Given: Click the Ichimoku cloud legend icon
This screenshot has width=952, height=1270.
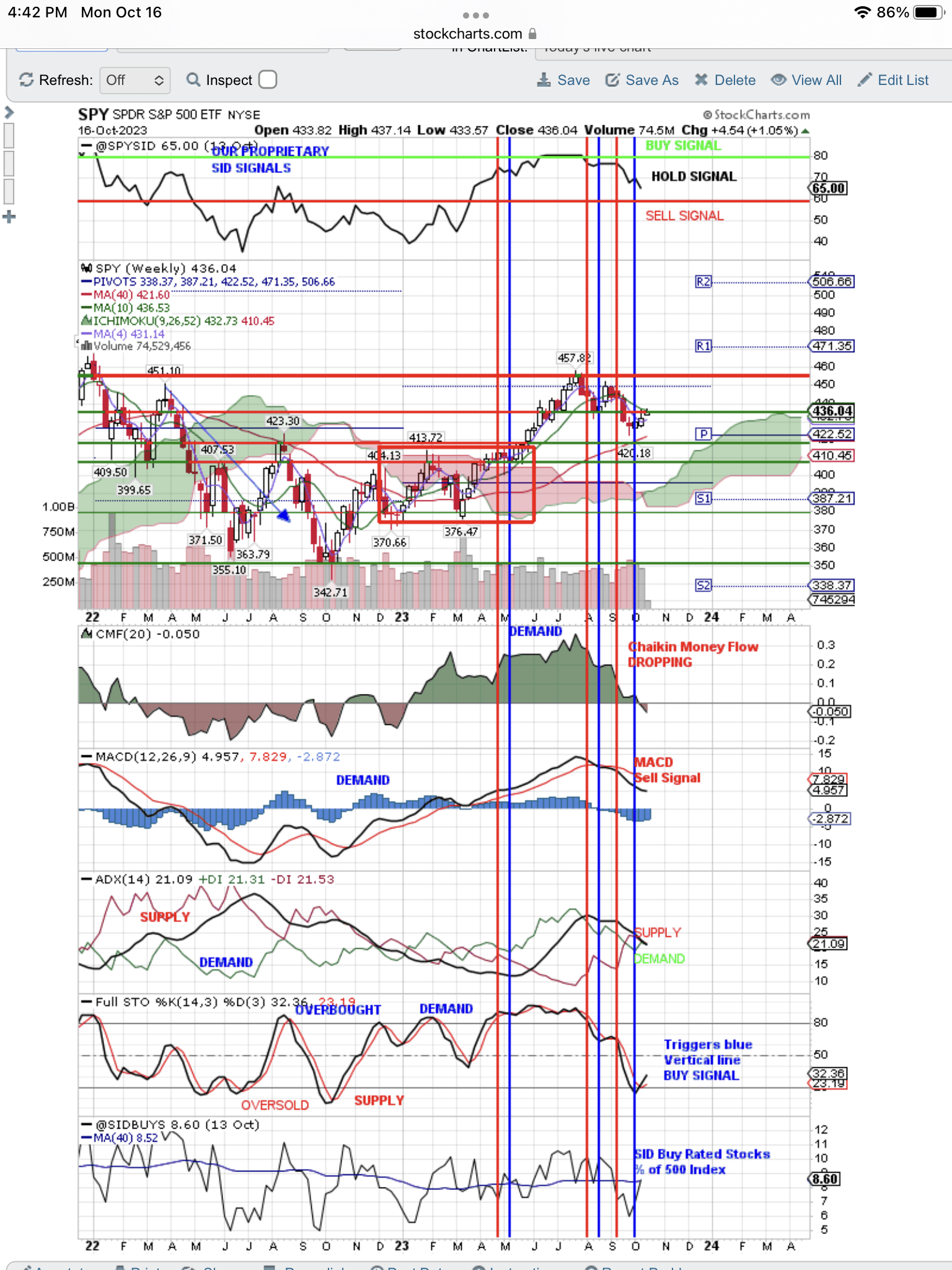Looking at the screenshot, I should click(87, 321).
